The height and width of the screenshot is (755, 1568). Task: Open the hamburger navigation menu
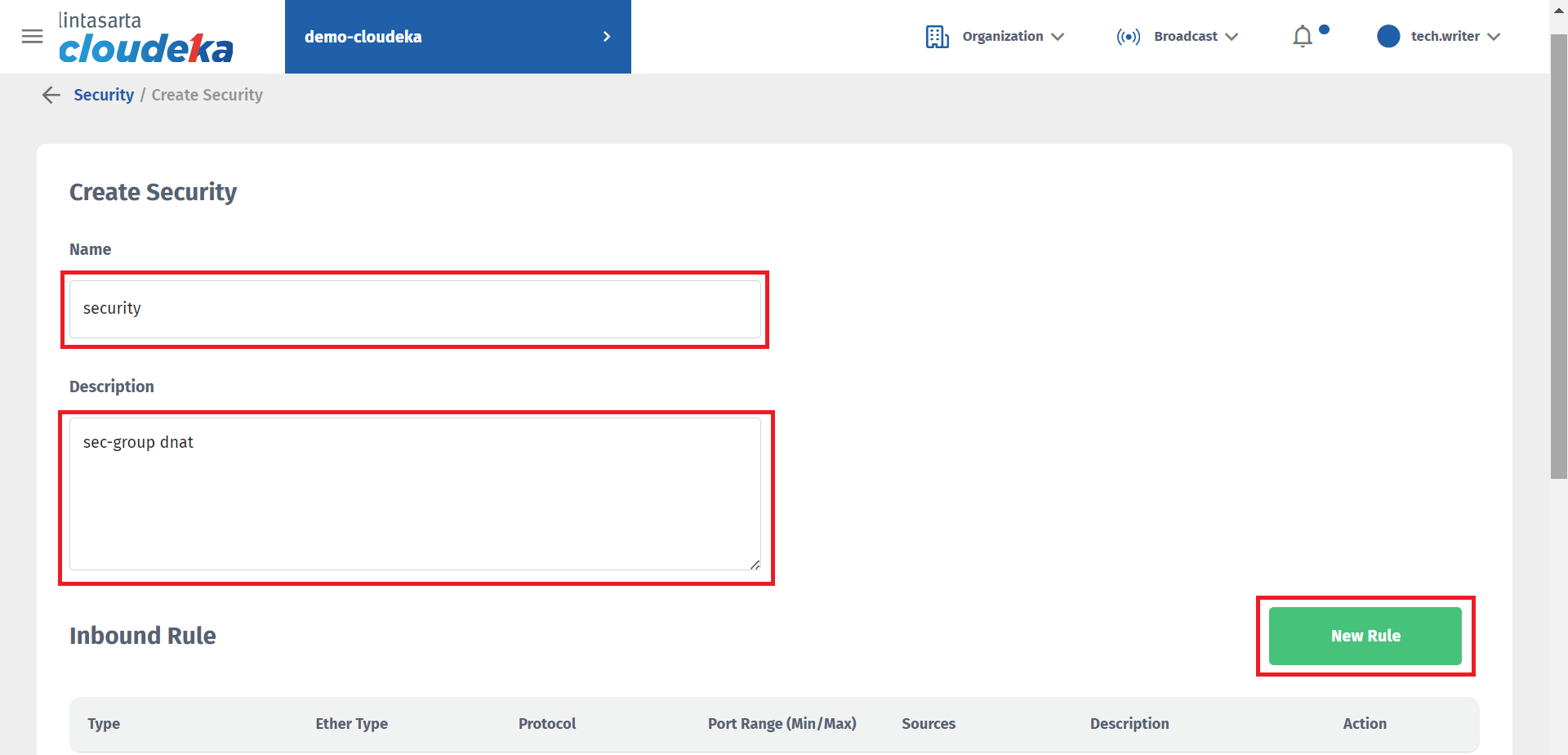[x=32, y=37]
